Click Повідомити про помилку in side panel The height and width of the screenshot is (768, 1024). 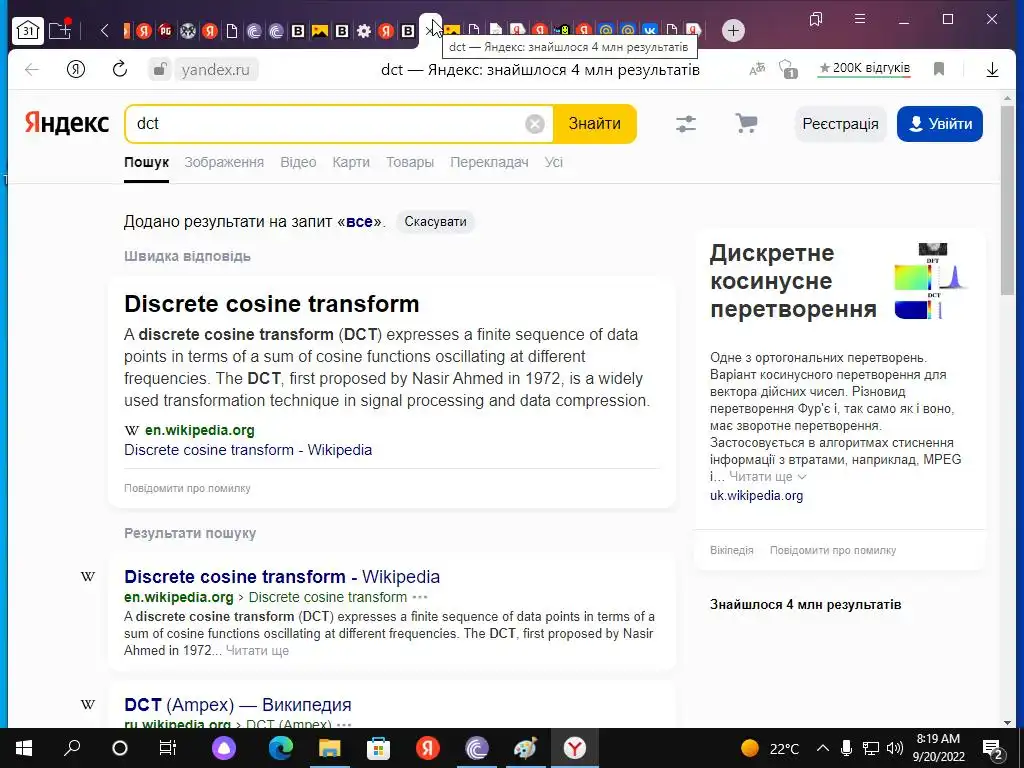[833, 551]
